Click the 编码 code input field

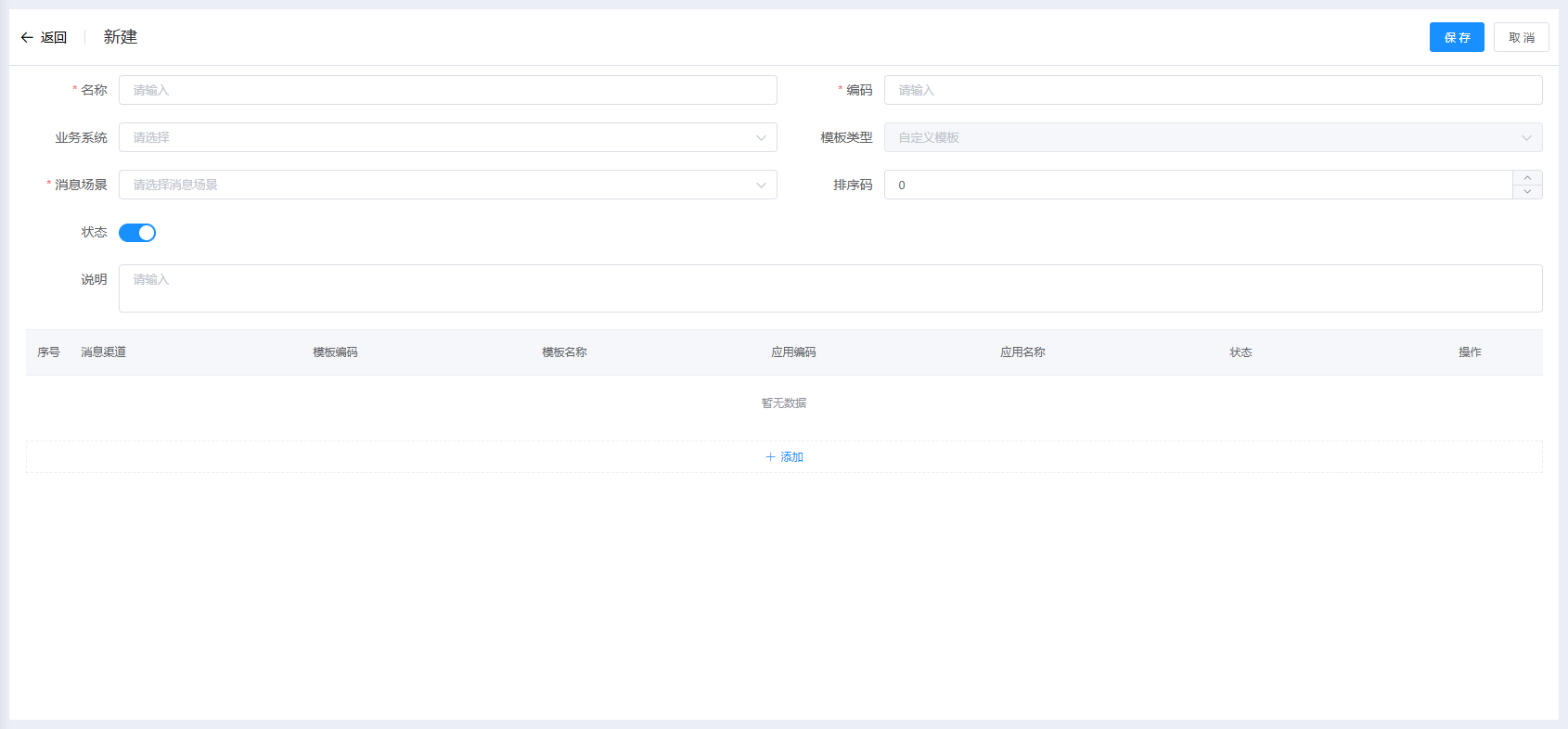point(1212,90)
